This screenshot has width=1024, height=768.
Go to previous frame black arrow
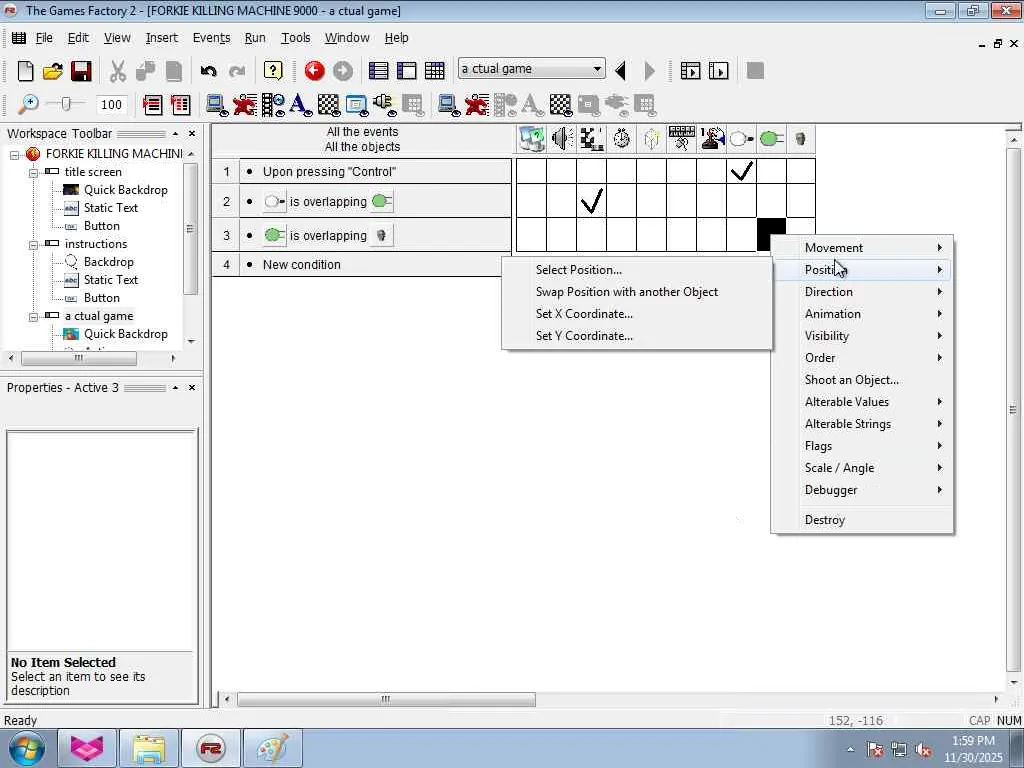click(621, 71)
